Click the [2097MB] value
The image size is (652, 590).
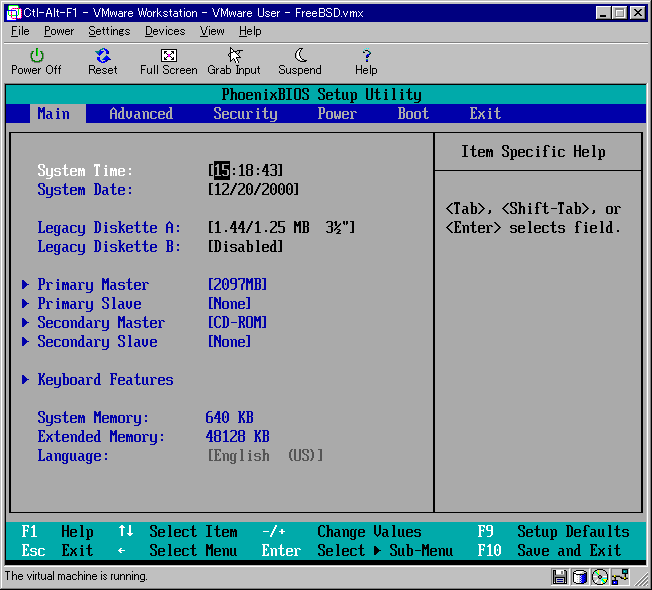(237, 285)
